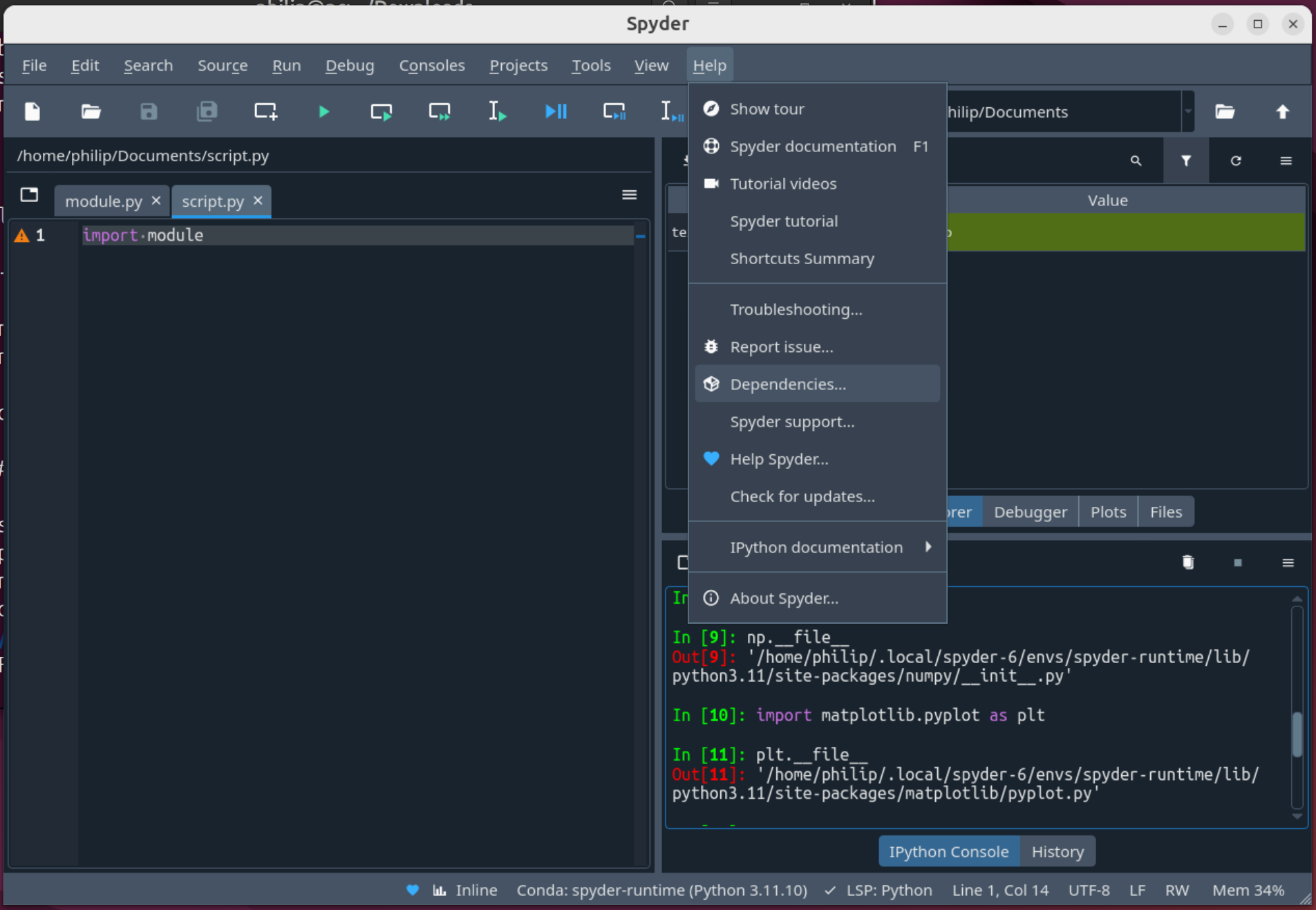The image size is (1316, 910).
Task: Open the Consoles menu
Action: (x=432, y=65)
